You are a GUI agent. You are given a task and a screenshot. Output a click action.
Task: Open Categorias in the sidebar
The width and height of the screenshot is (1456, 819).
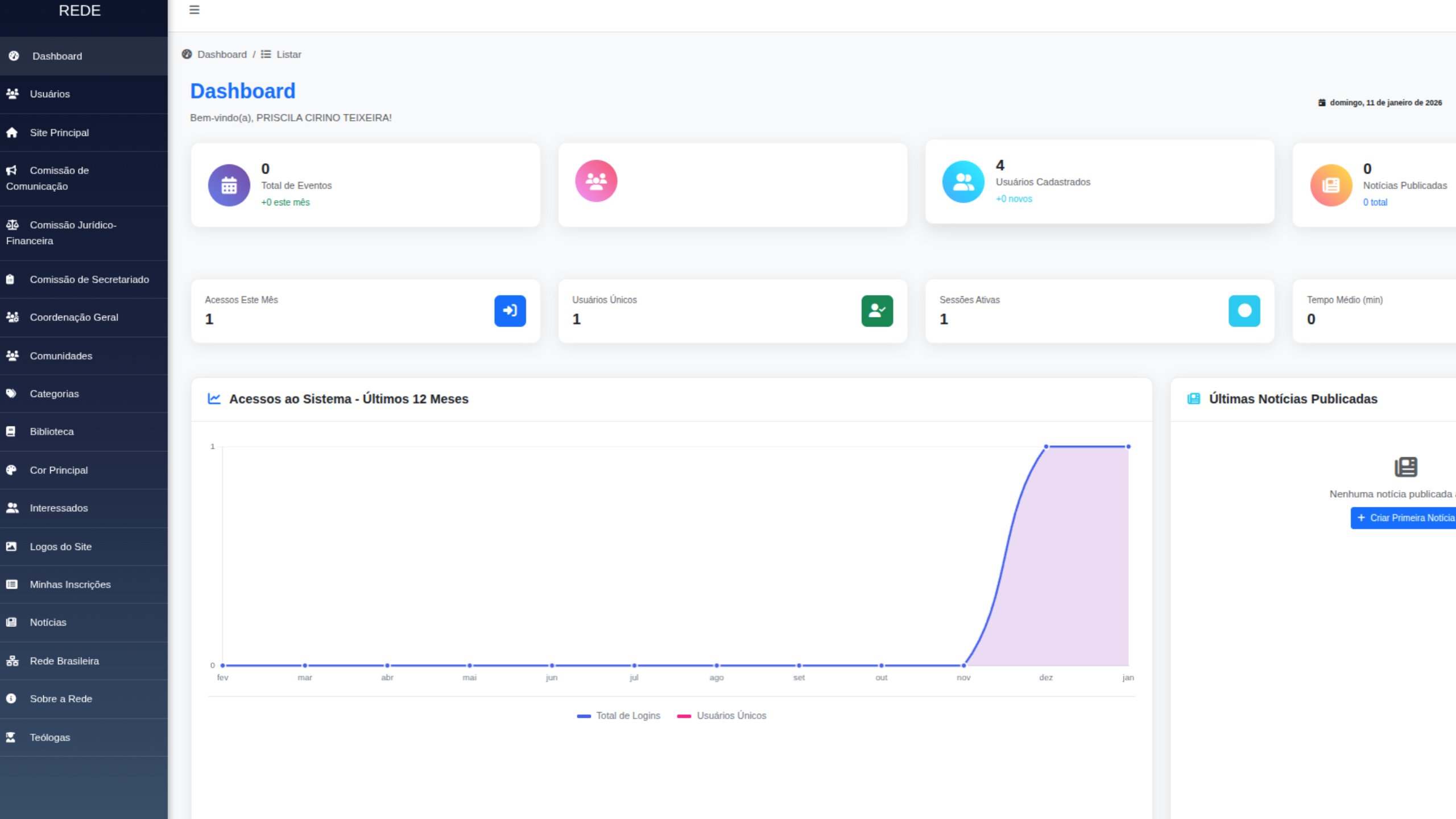84,394
